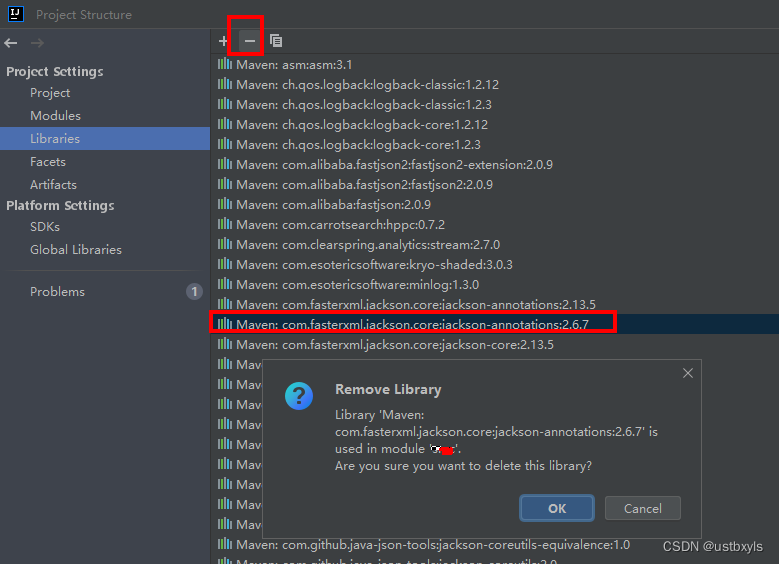This screenshot has height=564, width=779.
Task: Click library icon beside hppc:0.7.2
Action: 225,224
